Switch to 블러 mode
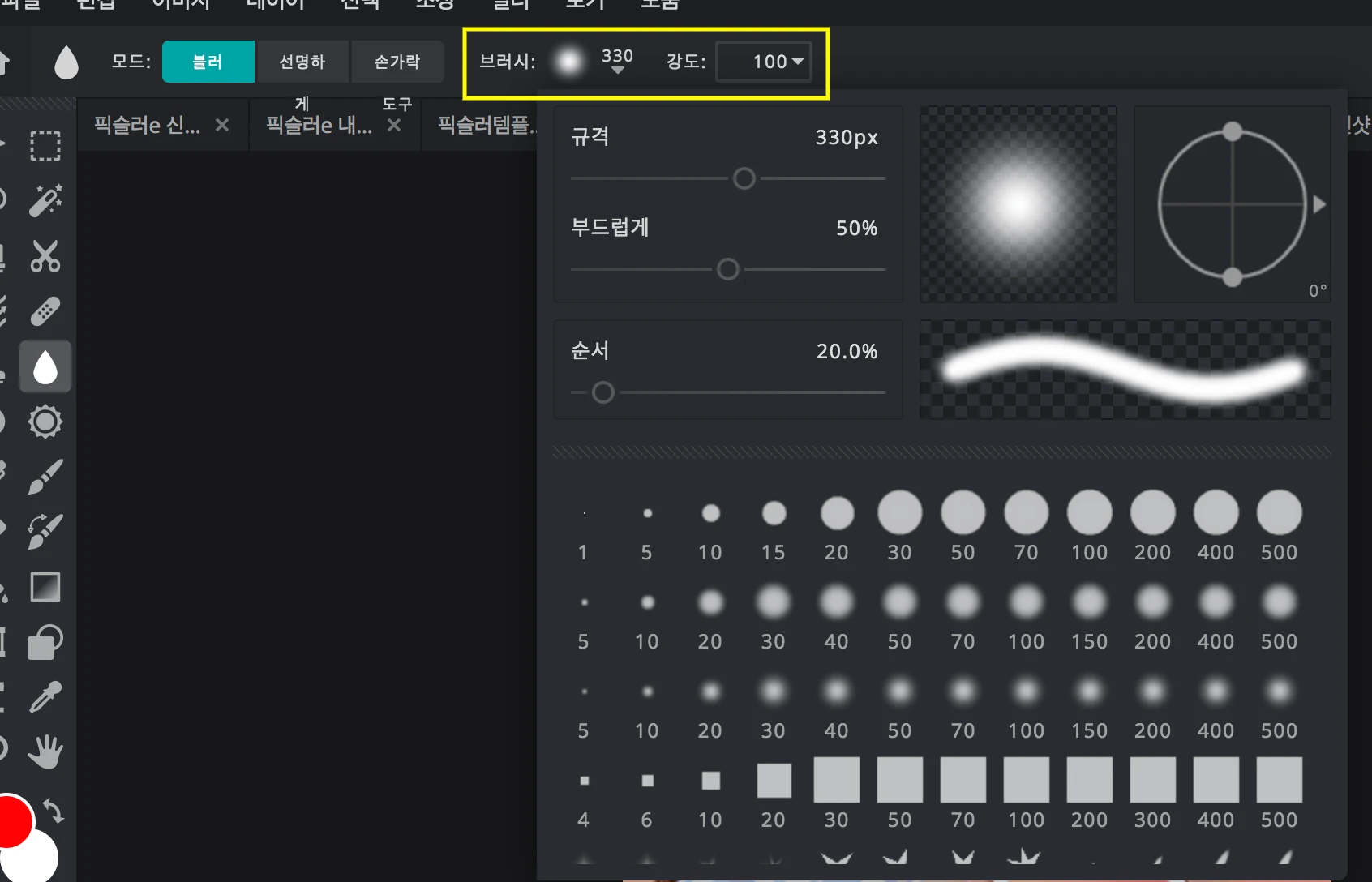This screenshot has width=1372, height=882. tap(208, 61)
